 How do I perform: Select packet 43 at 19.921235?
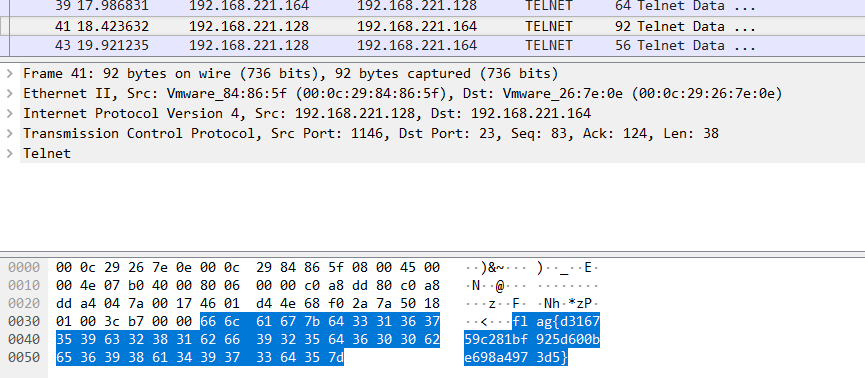tap(432, 45)
